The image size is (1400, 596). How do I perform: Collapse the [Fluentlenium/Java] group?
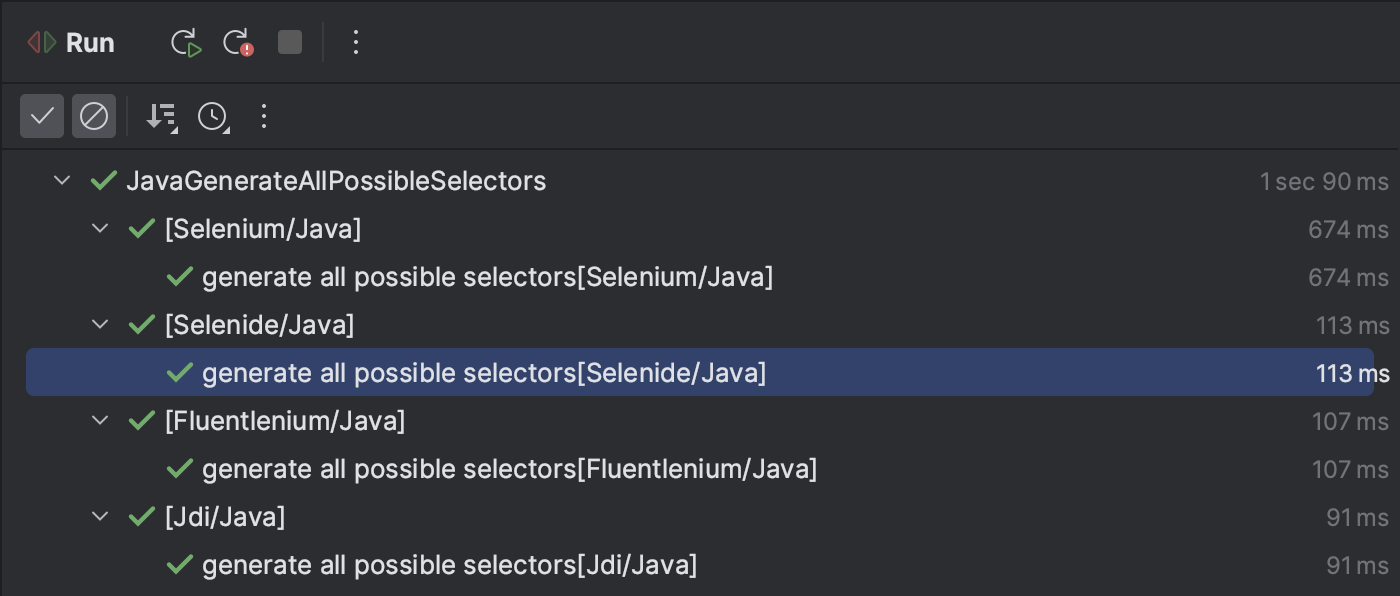point(100,421)
